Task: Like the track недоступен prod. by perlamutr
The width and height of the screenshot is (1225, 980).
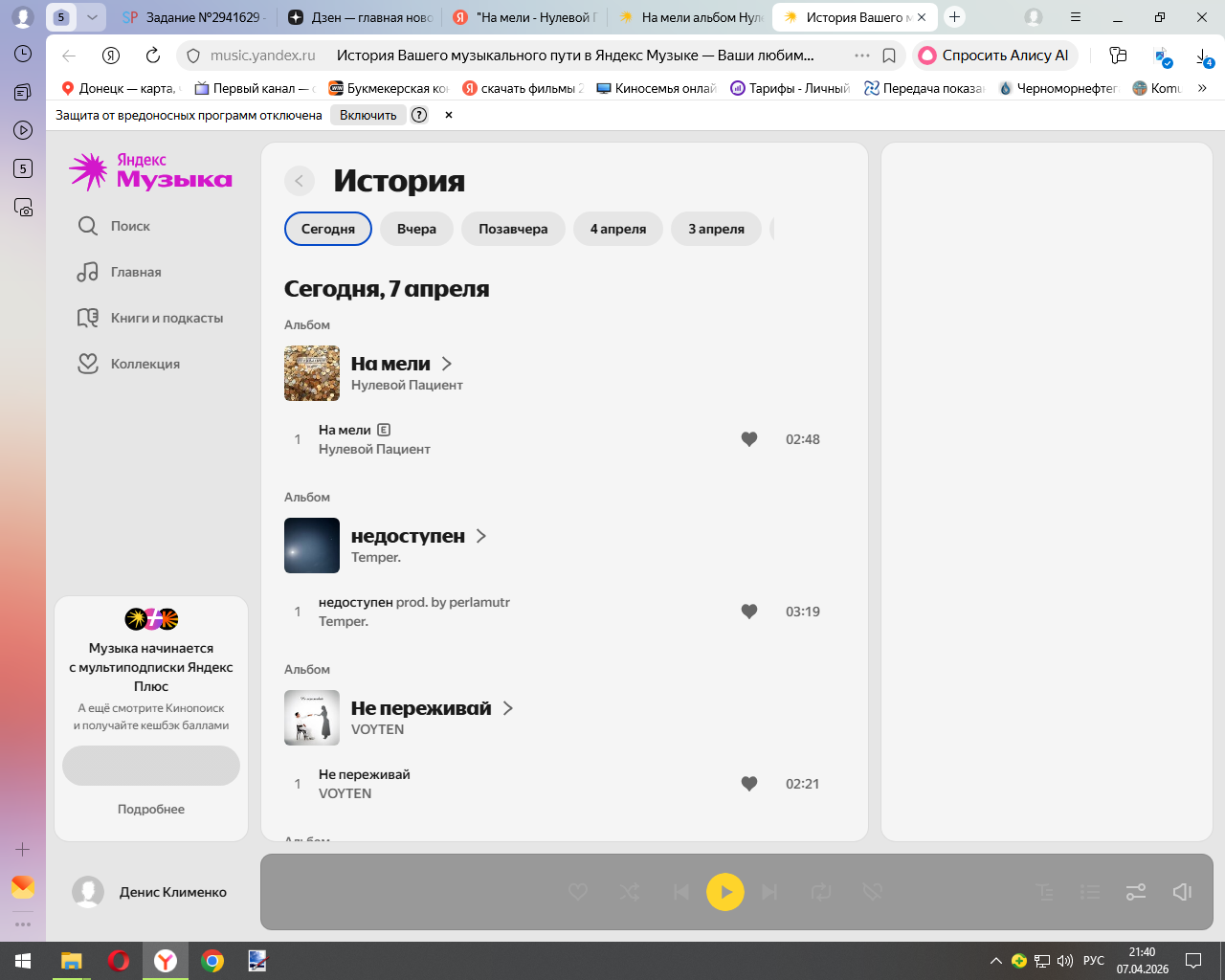Action: [x=749, y=612]
